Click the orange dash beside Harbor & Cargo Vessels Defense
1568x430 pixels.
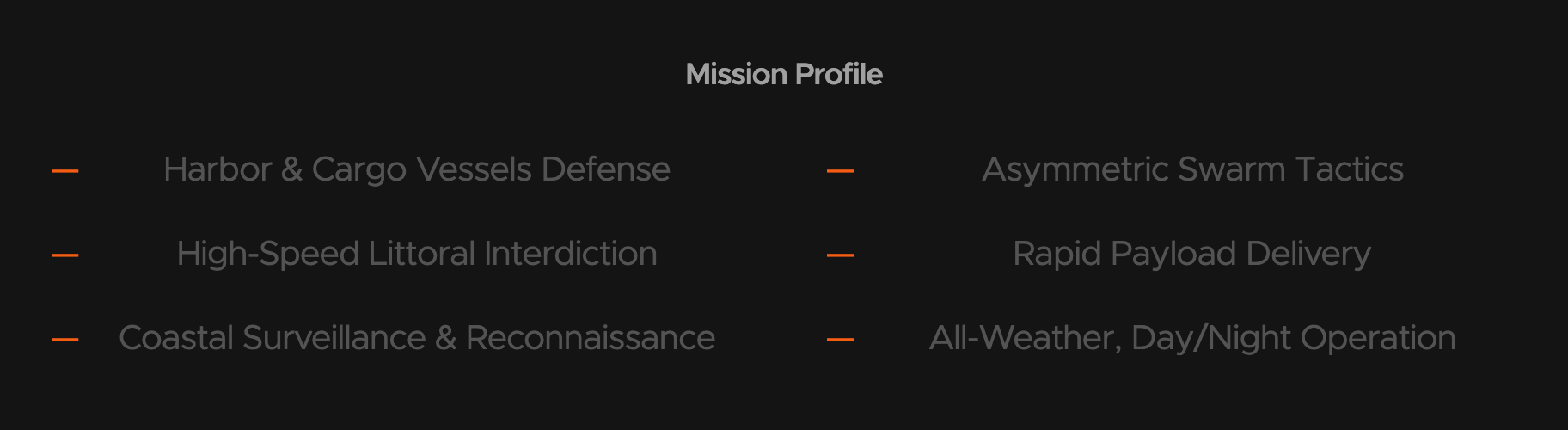tap(65, 171)
